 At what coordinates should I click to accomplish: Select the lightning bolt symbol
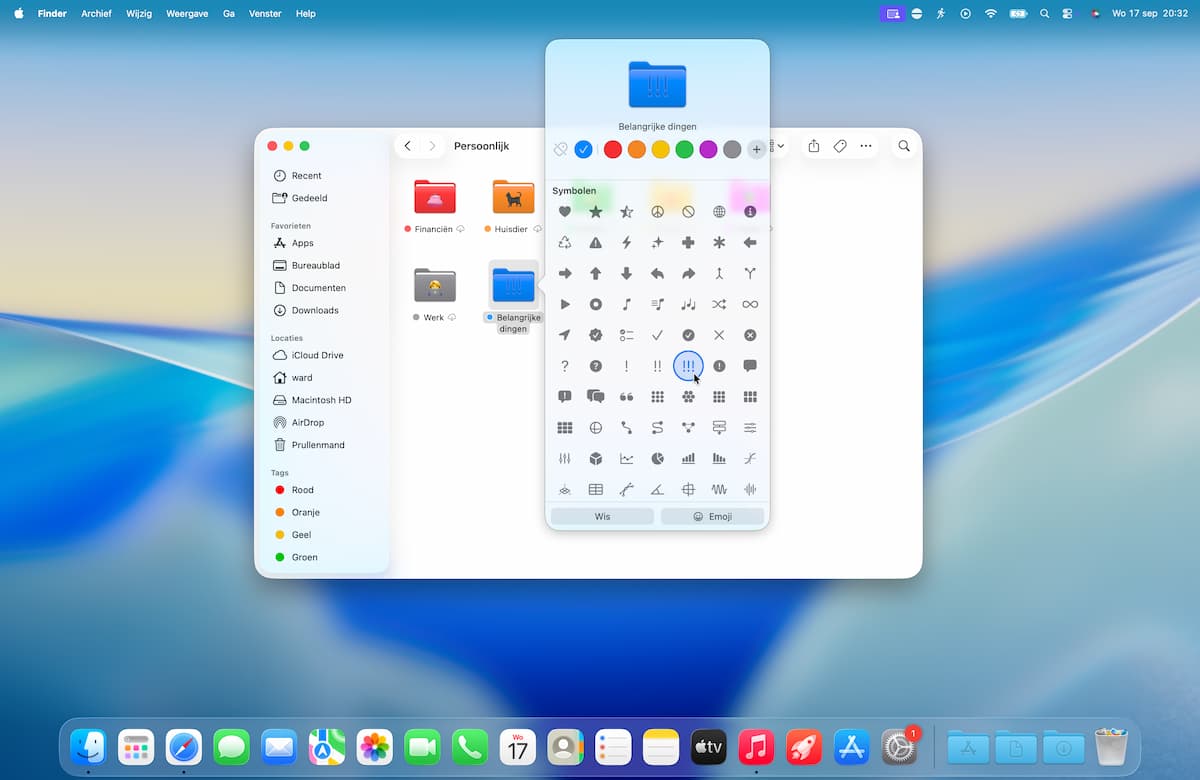(x=626, y=243)
